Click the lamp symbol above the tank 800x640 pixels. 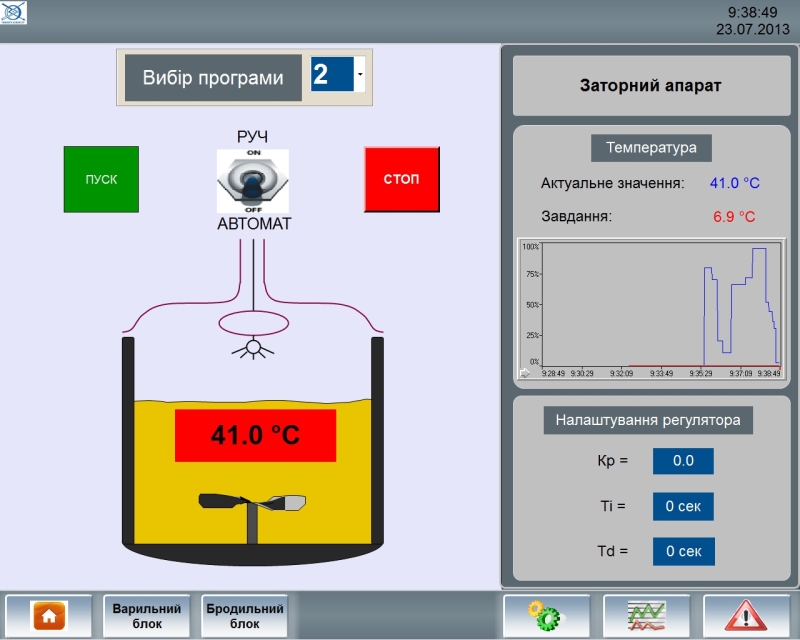[x=254, y=348]
